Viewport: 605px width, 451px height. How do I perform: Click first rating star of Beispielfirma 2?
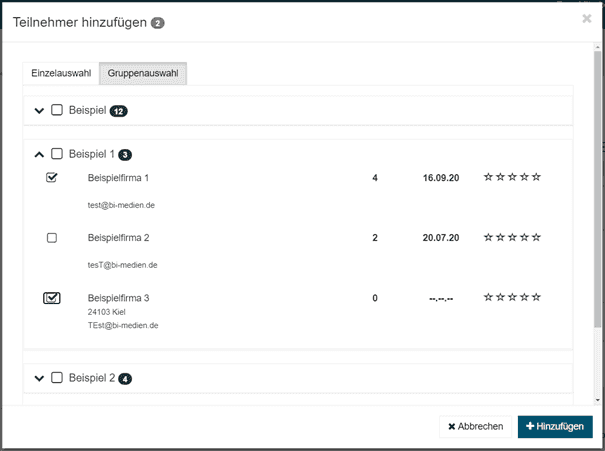click(x=489, y=237)
